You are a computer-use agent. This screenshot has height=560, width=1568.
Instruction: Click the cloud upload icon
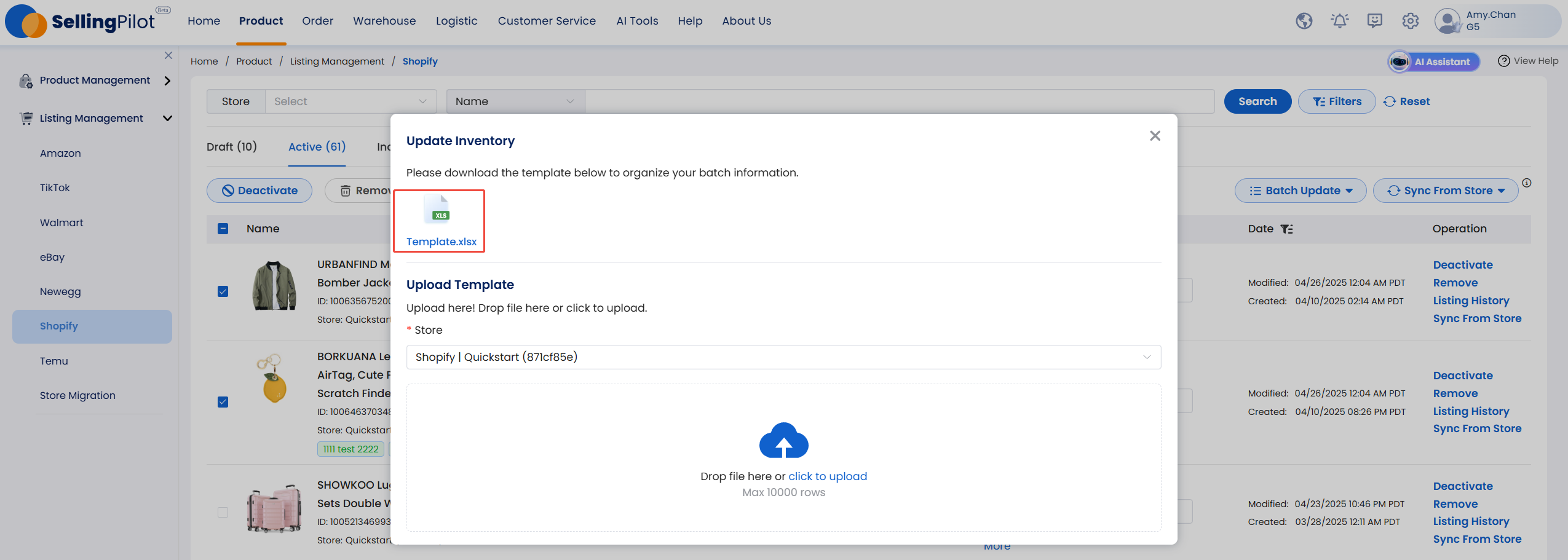pos(783,440)
